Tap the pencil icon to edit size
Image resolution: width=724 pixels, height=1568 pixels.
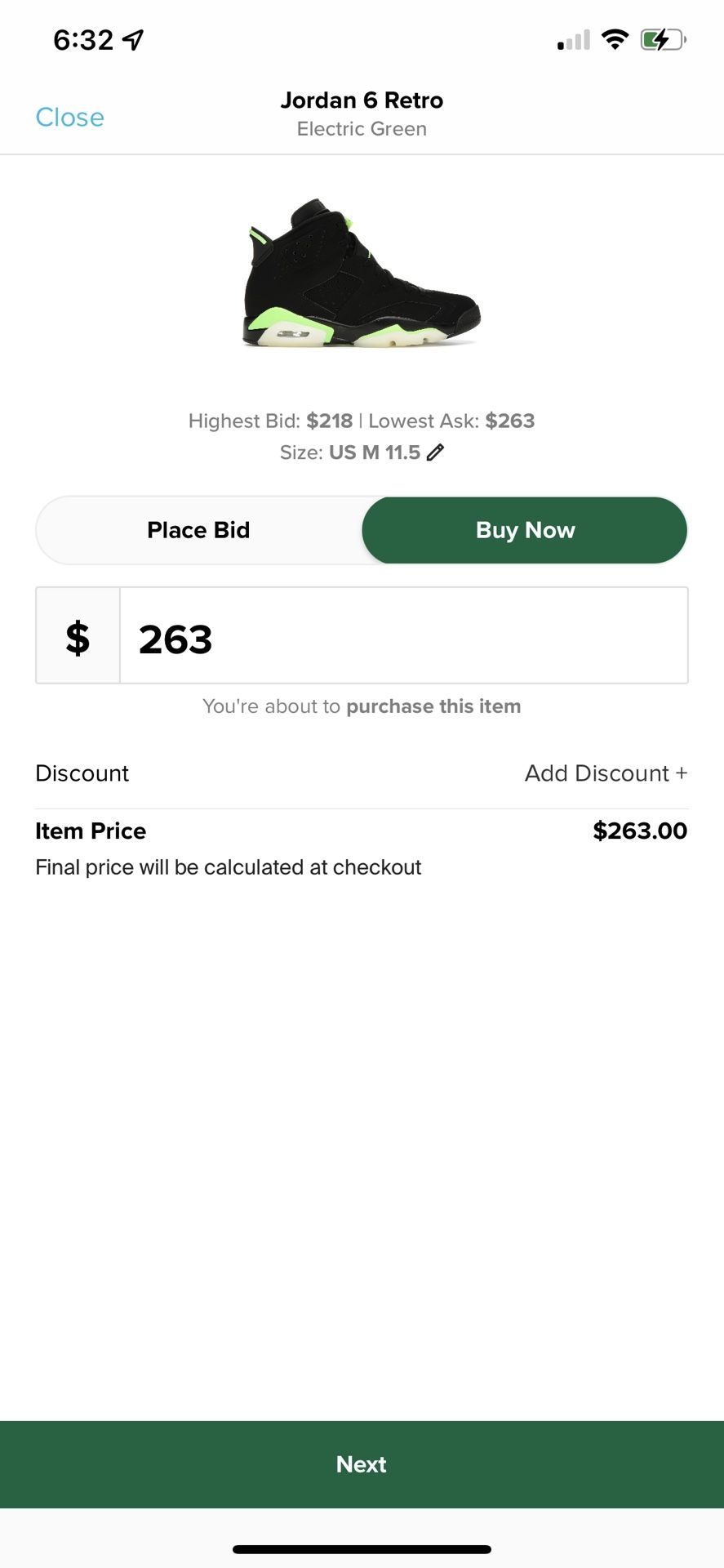[436, 452]
